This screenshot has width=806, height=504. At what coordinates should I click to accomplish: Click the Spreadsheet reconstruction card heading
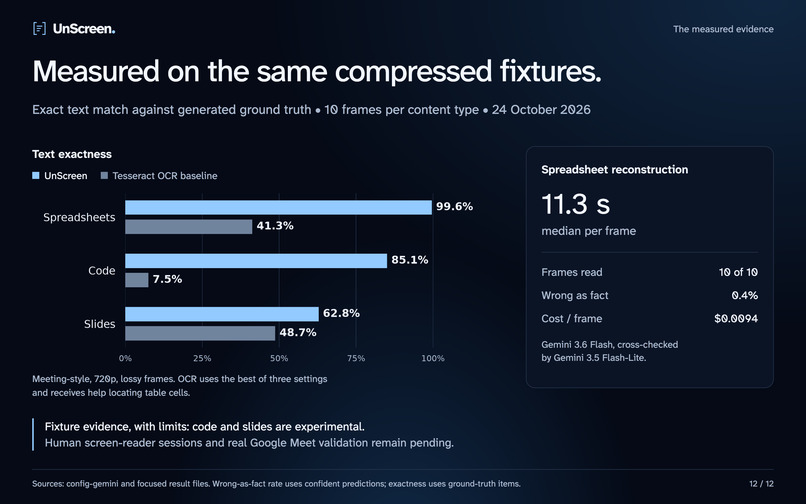[x=614, y=170]
